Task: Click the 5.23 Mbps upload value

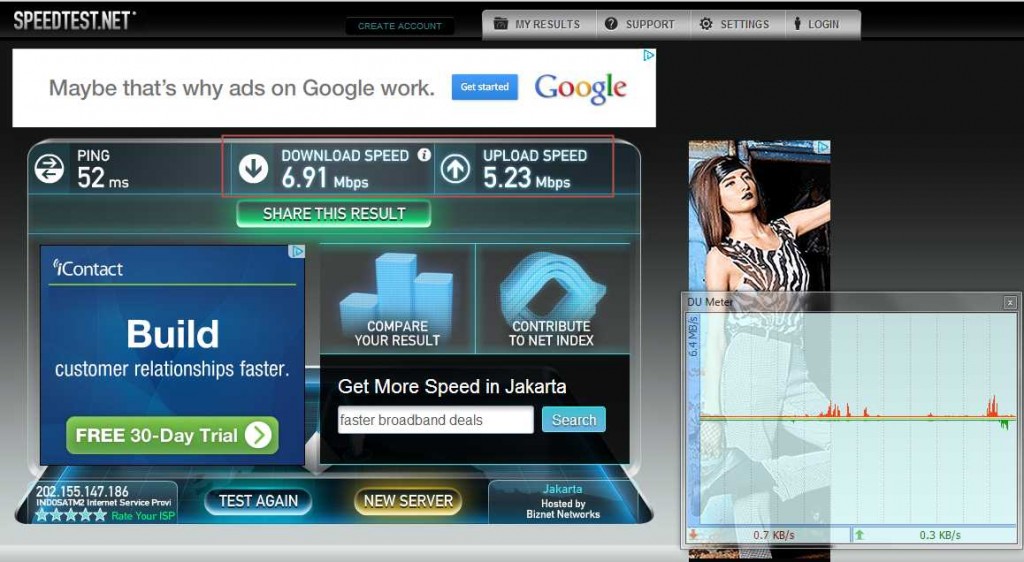Action: (526, 178)
